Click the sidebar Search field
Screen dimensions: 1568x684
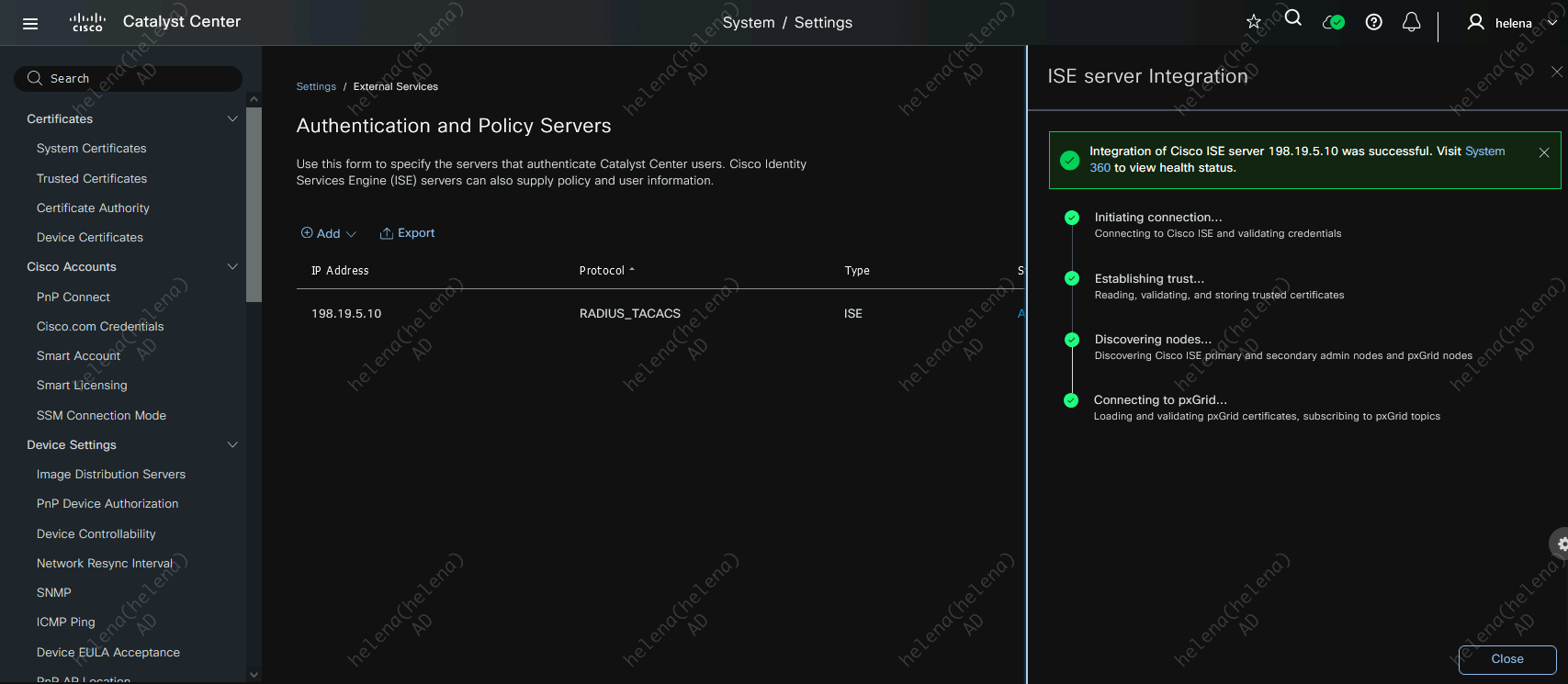[x=129, y=79]
